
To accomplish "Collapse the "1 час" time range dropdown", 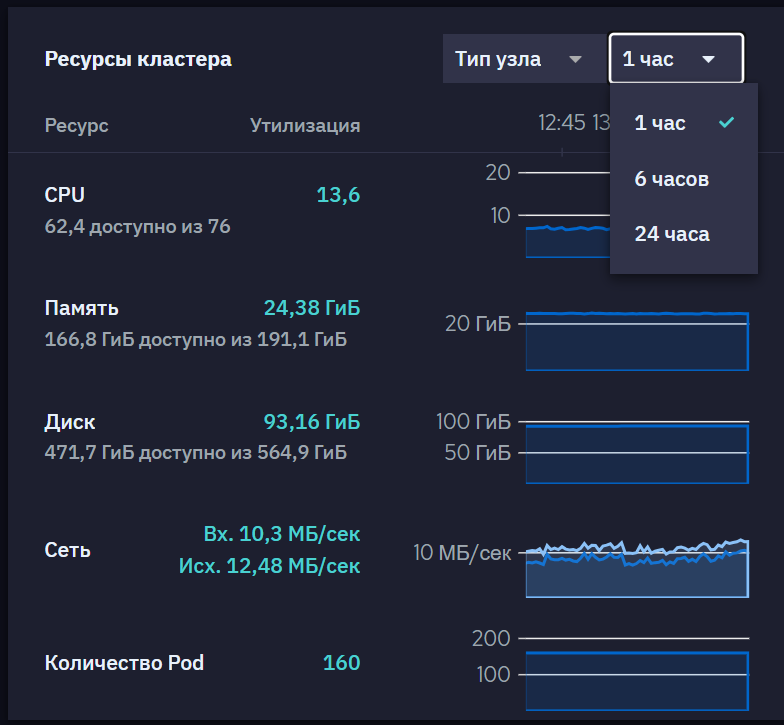I will tap(676, 58).
